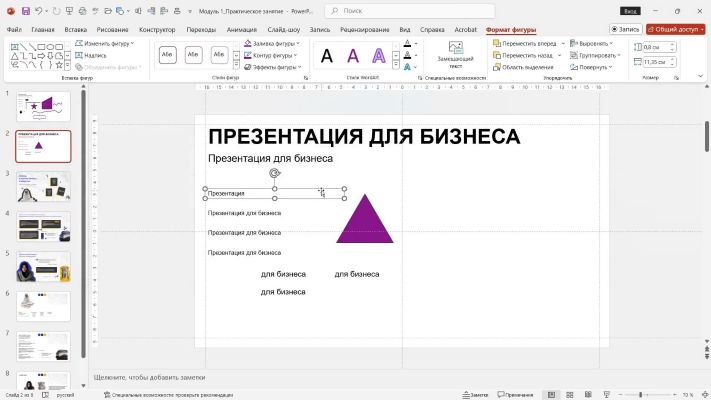Open text outline color dropdown arrow
The image size is (711, 400).
pyautogui.click(x=416, y=55)
